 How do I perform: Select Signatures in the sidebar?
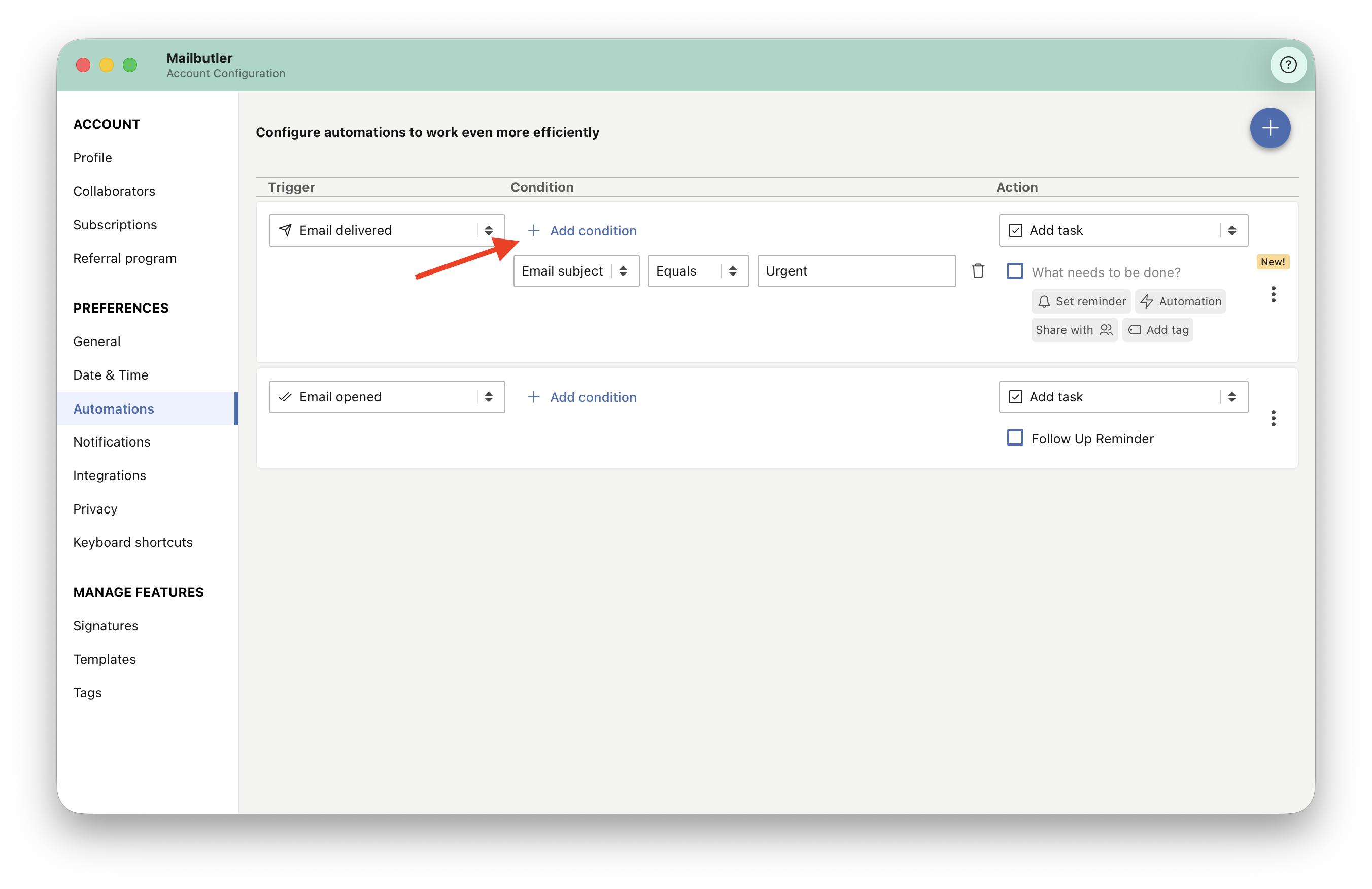coord(106,626)
